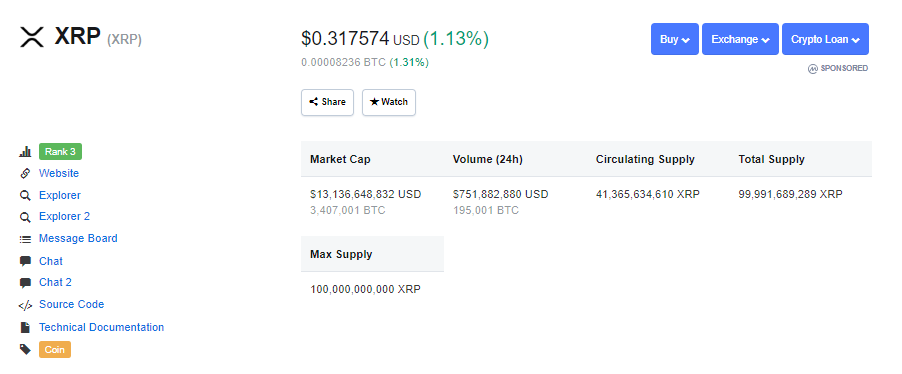The image size is (902, 374).
Task: Click the orange Coin tag
Action: click(x=55, y=349)
